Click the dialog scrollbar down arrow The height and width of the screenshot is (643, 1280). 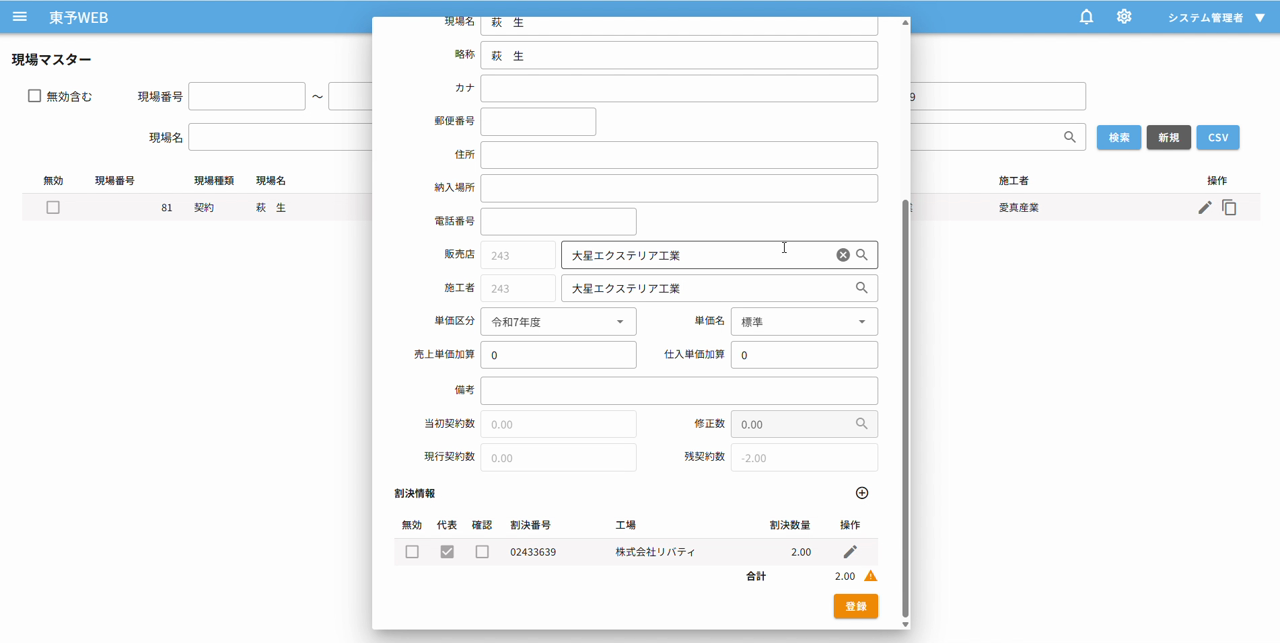(906, 624)
